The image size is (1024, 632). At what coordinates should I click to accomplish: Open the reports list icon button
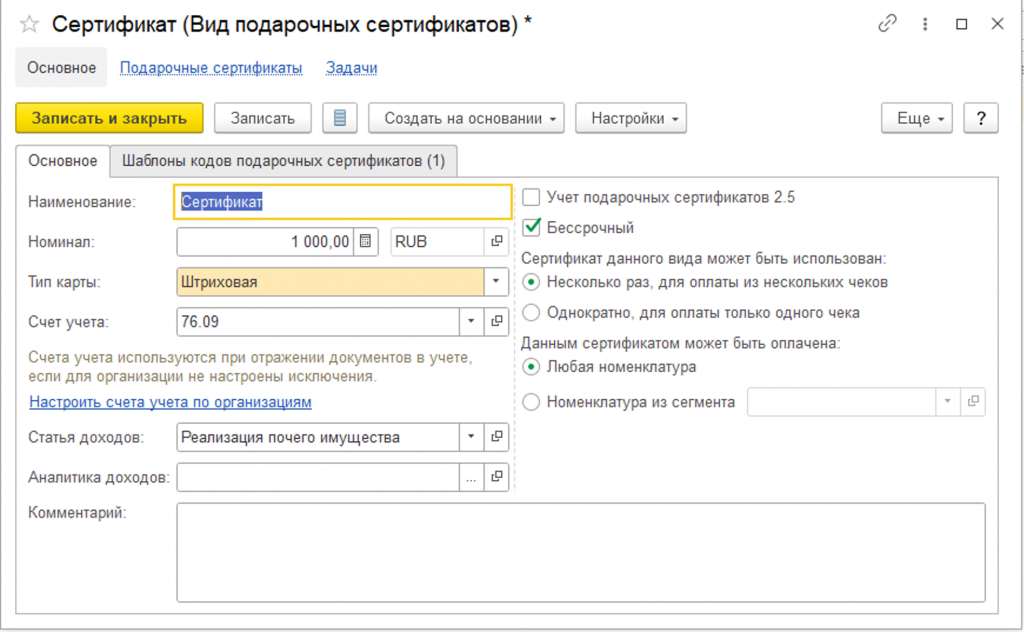click(x=340, y=118)
